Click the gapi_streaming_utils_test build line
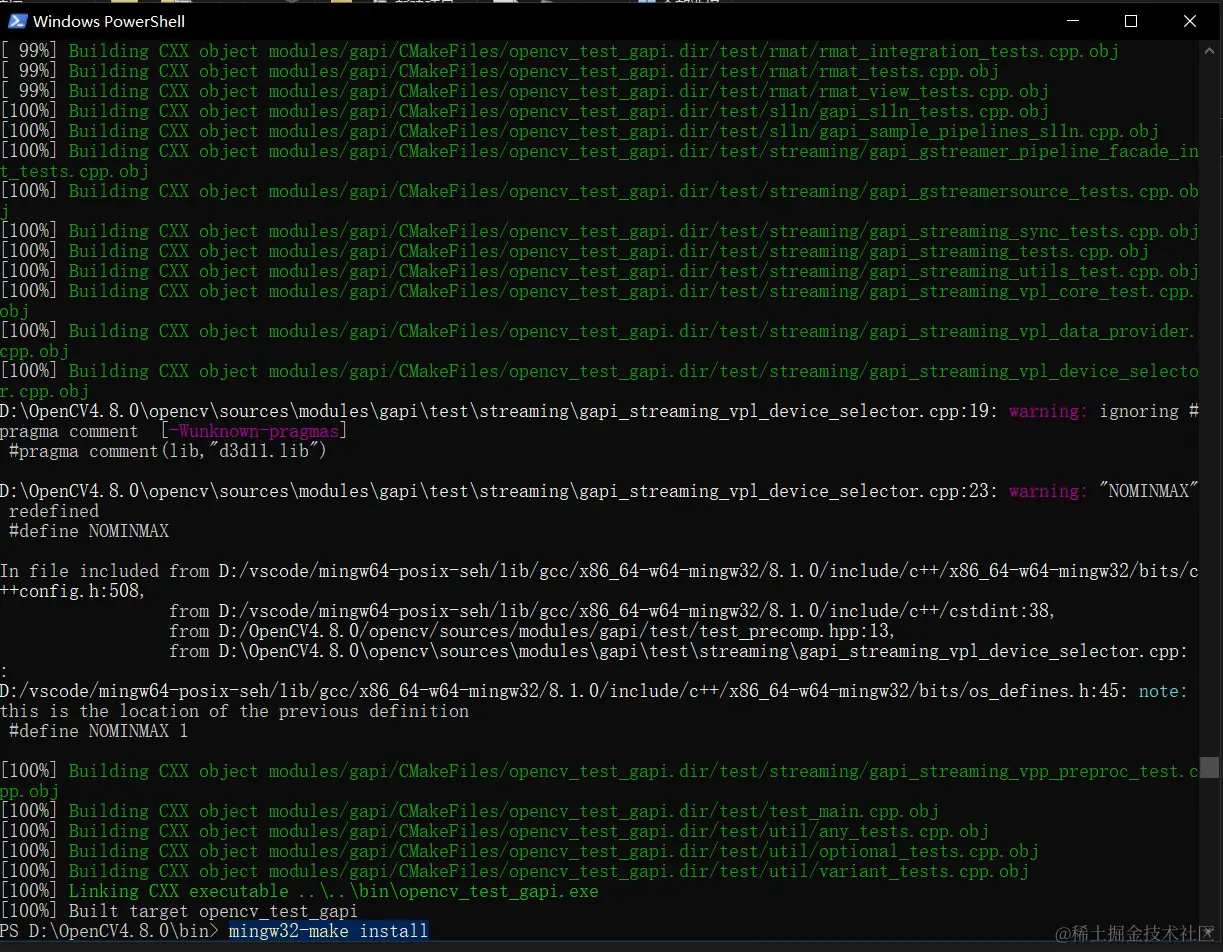Image resolution: width=1223 pixels, height=952 pixels. 599,271
